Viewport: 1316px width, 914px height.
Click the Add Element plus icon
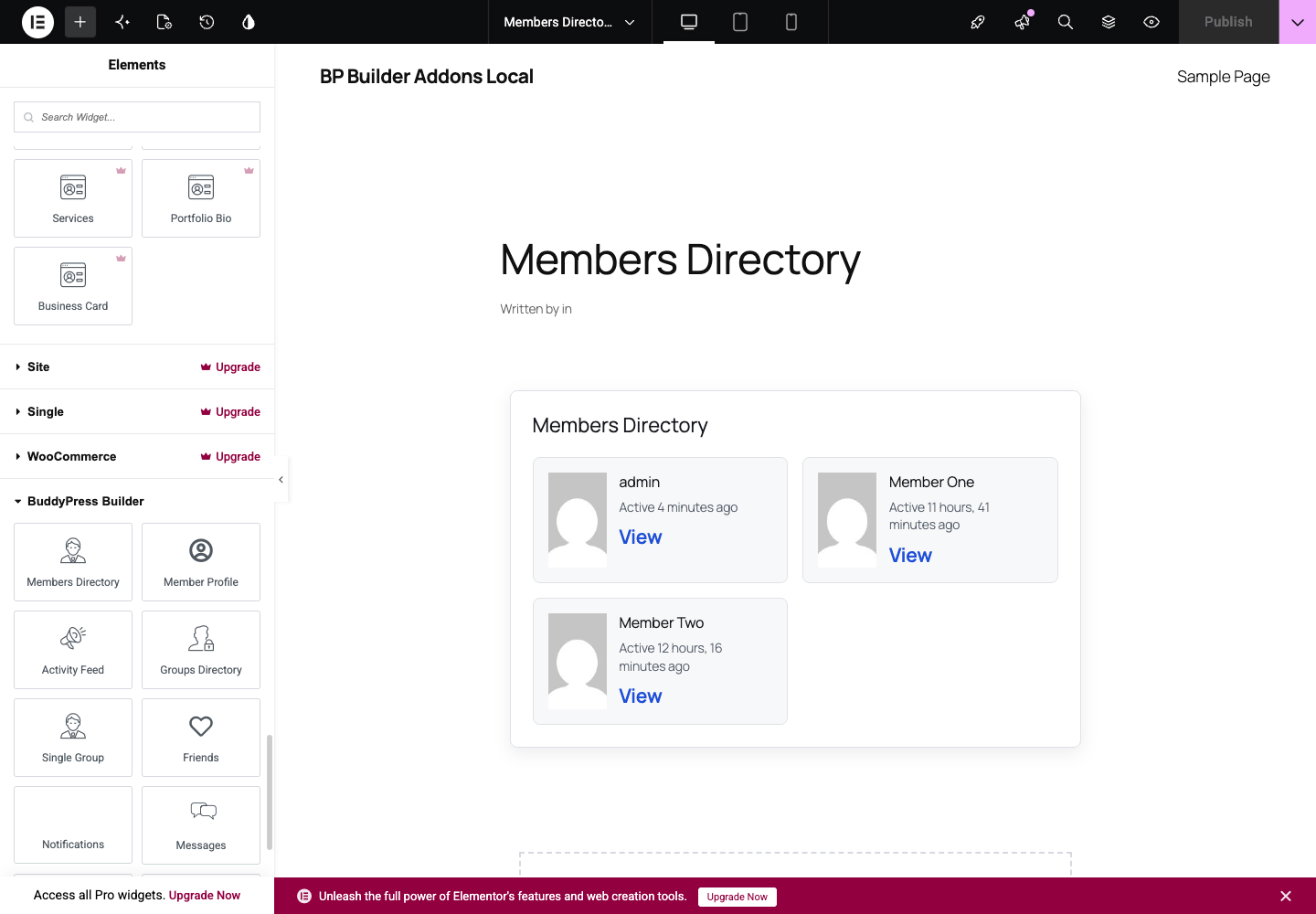click(80, 22)
